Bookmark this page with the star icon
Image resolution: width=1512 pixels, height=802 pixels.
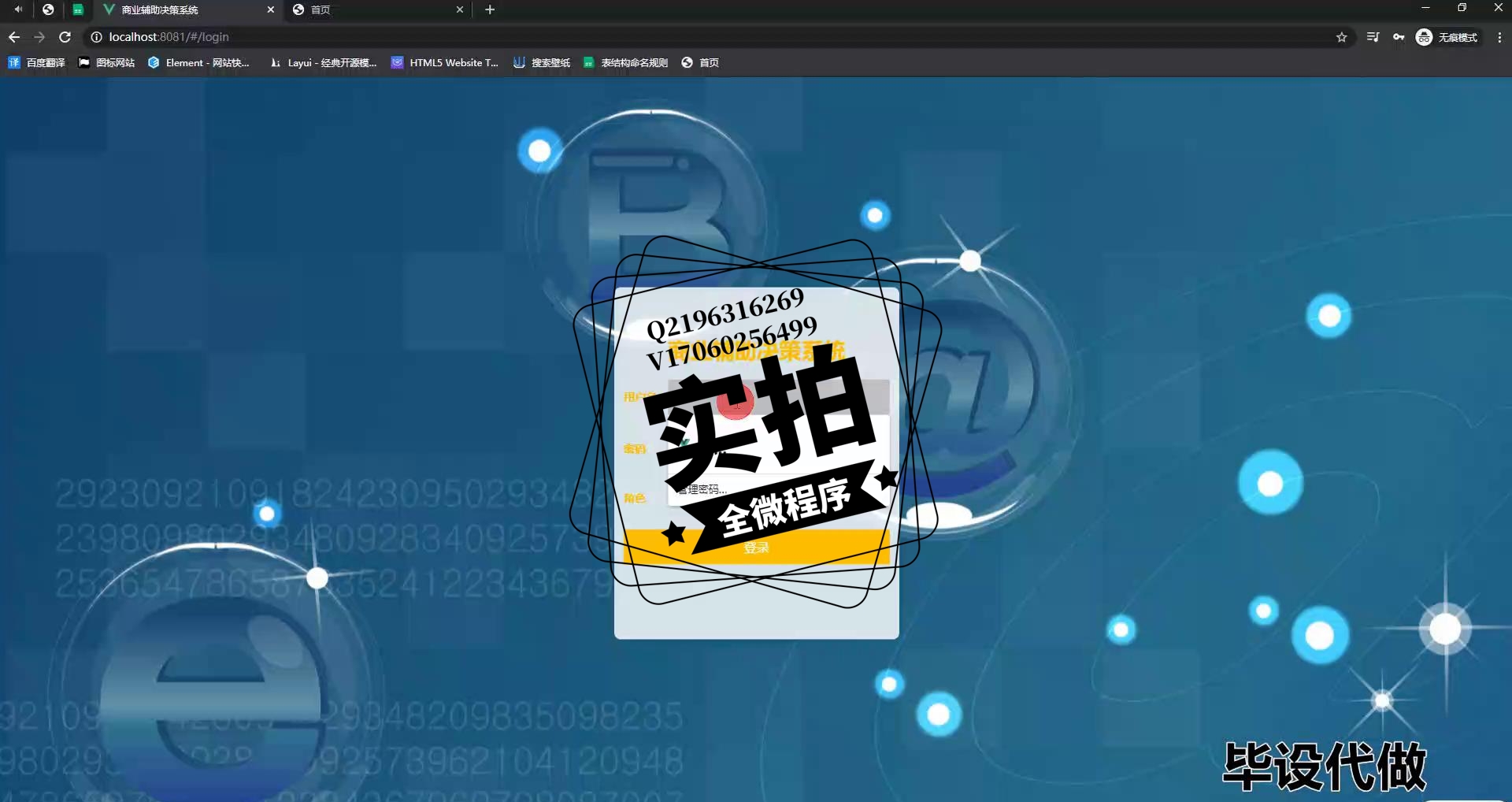[x=1342, y=37]
